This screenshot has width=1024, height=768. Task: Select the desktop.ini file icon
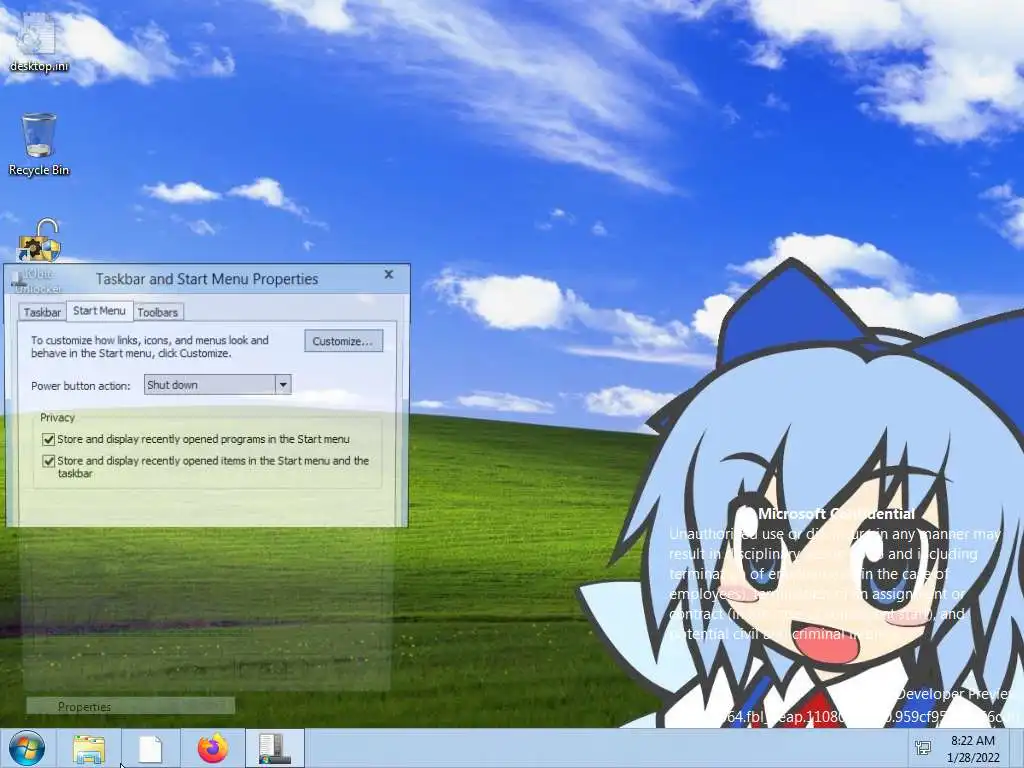coord(39,42)
